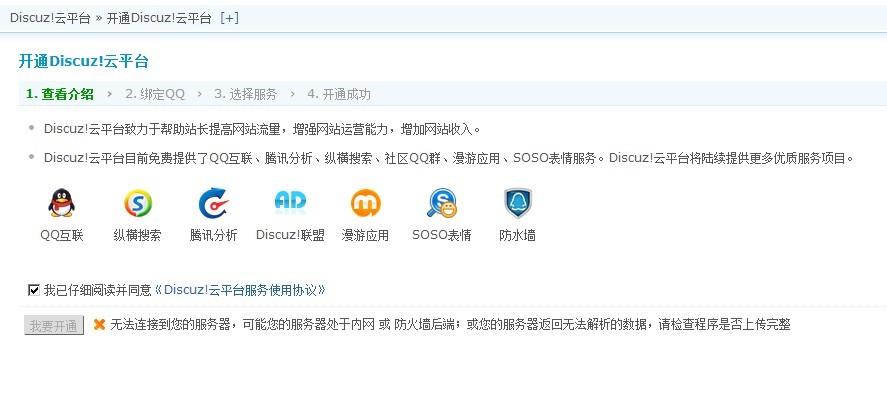Uncheck the 我已仔细阅读并同意 checkbox
The width and height of the screenshot is (887, 404).
pos(33,291)
